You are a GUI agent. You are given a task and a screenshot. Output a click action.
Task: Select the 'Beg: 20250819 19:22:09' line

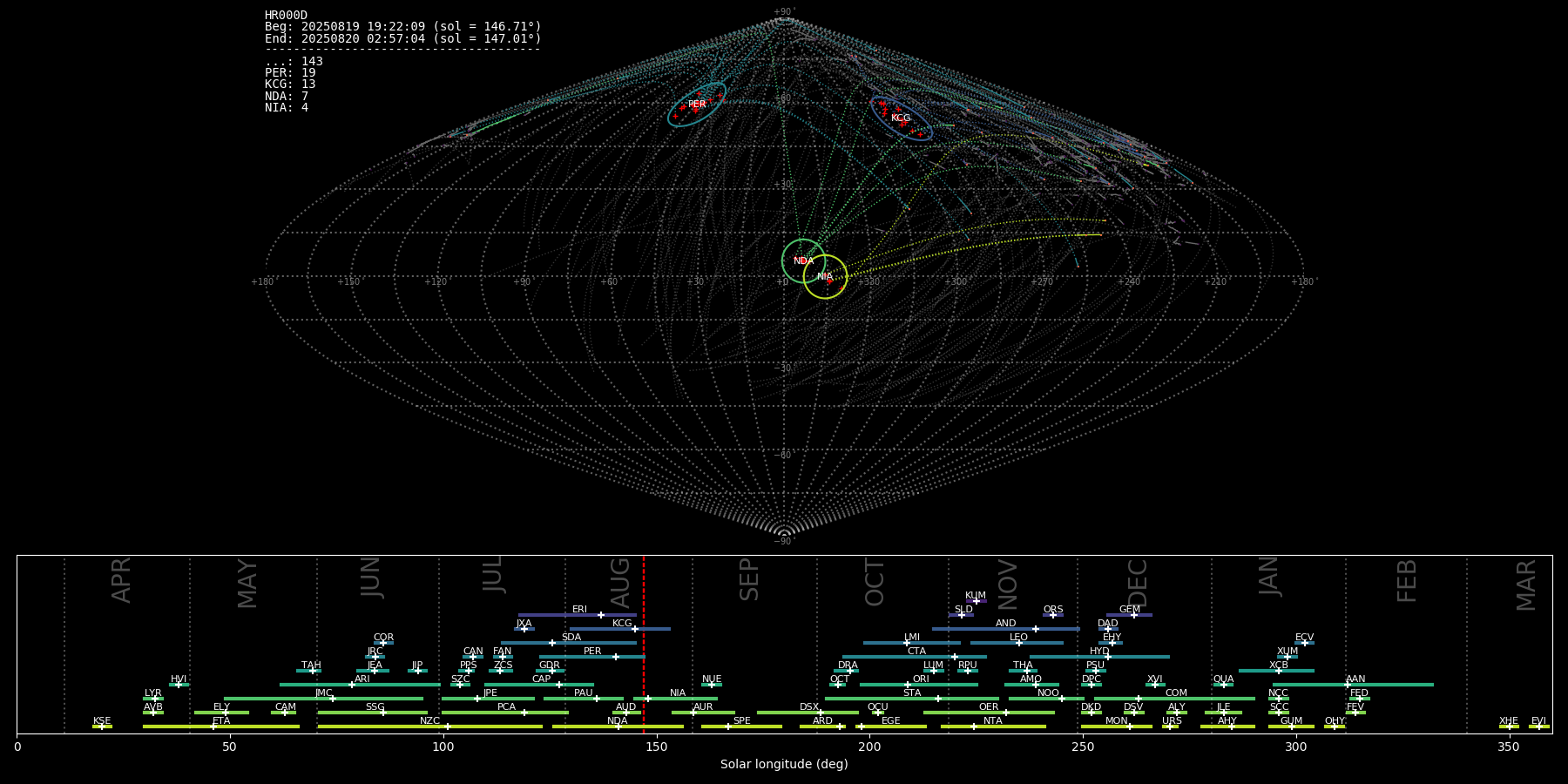point(403,27)
